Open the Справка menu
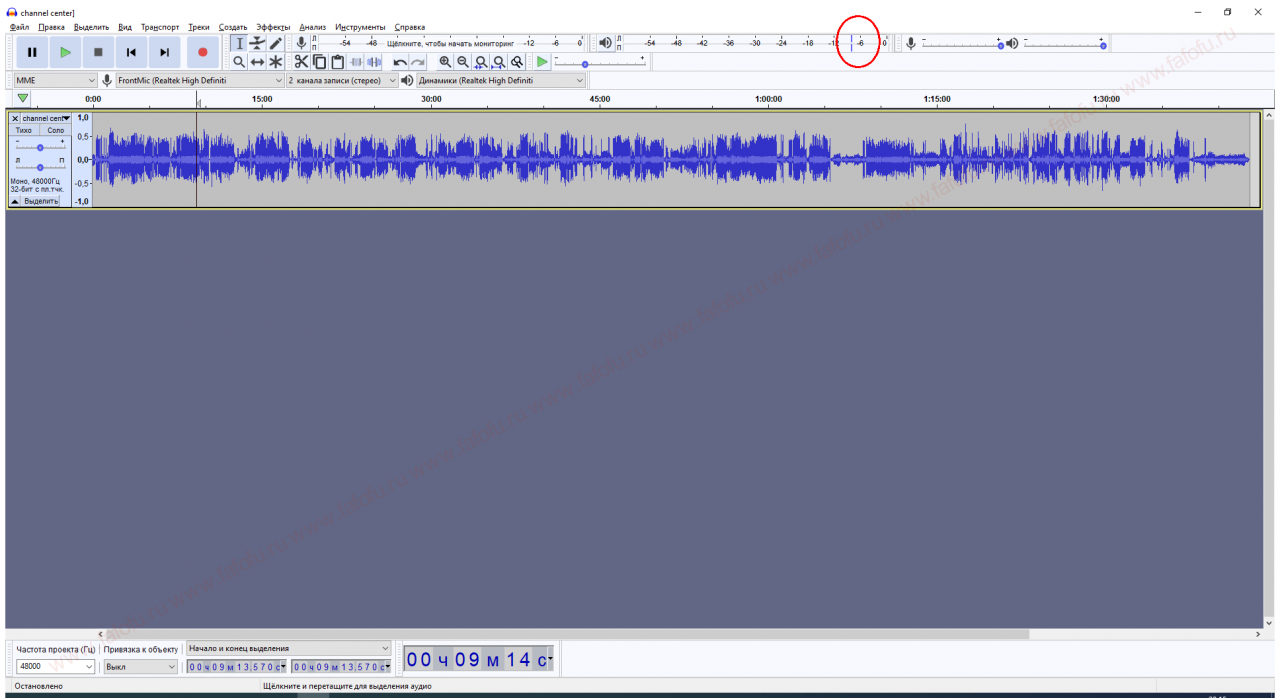The height and width of the screenshot is (698, 1280). (x=410, y=27)
